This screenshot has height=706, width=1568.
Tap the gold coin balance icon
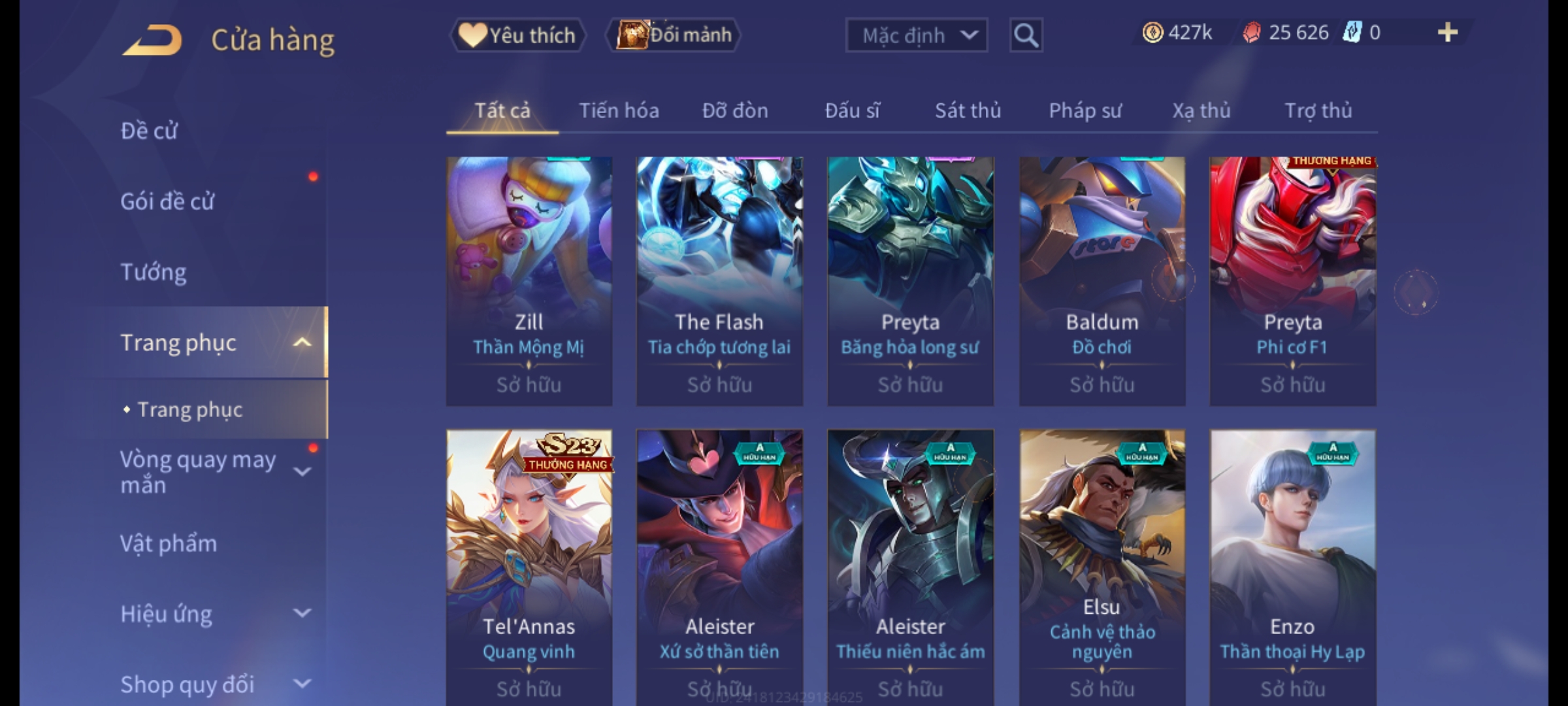pyautogui.click(x=1152, y=33)
